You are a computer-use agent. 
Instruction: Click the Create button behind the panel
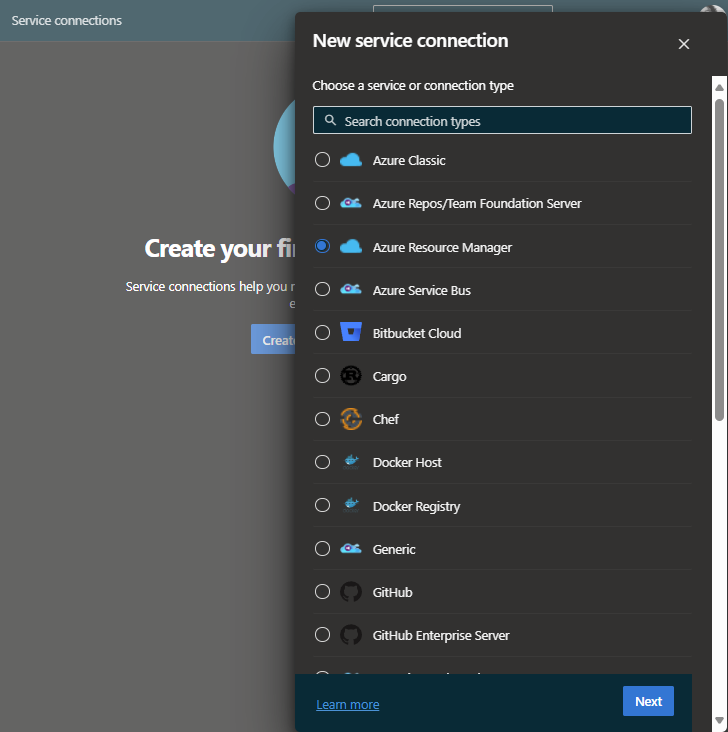[x=273, y=339]
